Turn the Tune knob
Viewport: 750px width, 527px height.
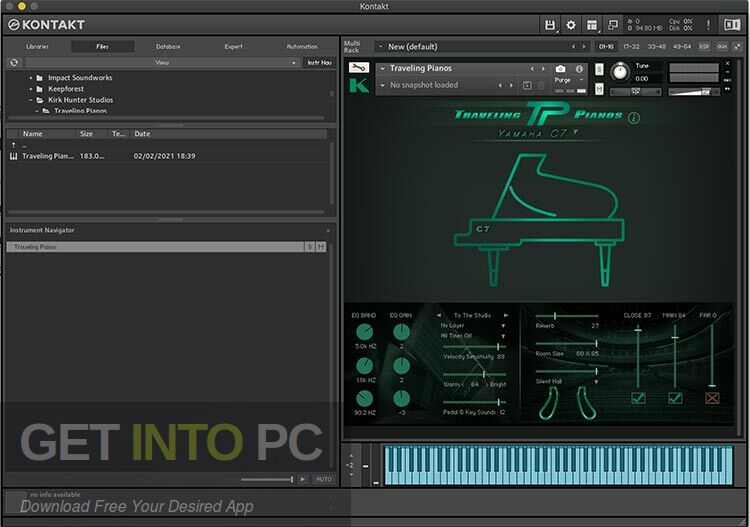pos(620,72)
